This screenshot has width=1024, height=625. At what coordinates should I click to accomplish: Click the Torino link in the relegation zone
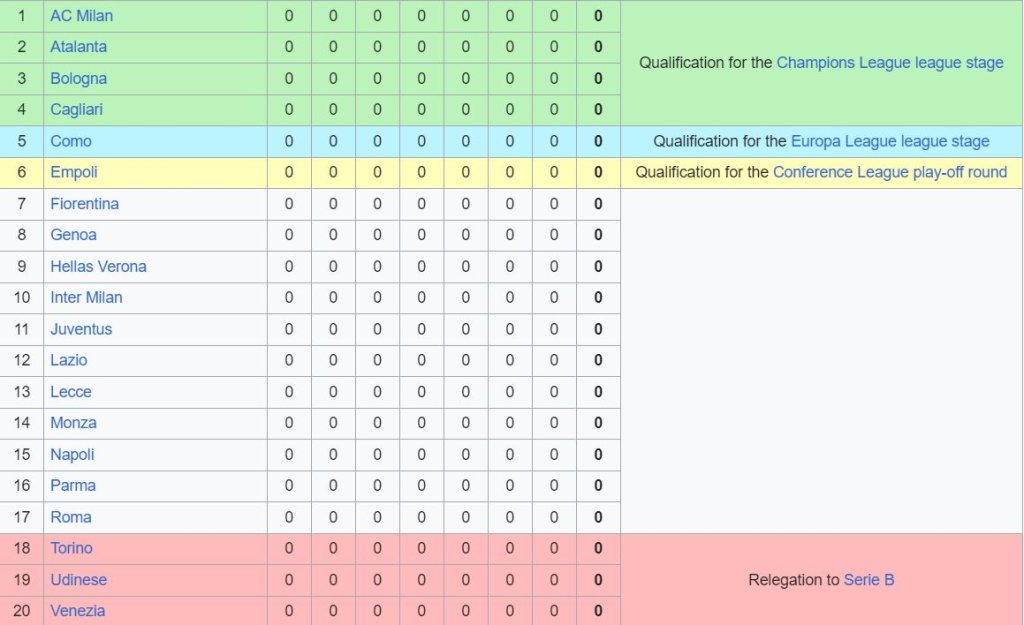pyautogui.click(x=71, y=548)
